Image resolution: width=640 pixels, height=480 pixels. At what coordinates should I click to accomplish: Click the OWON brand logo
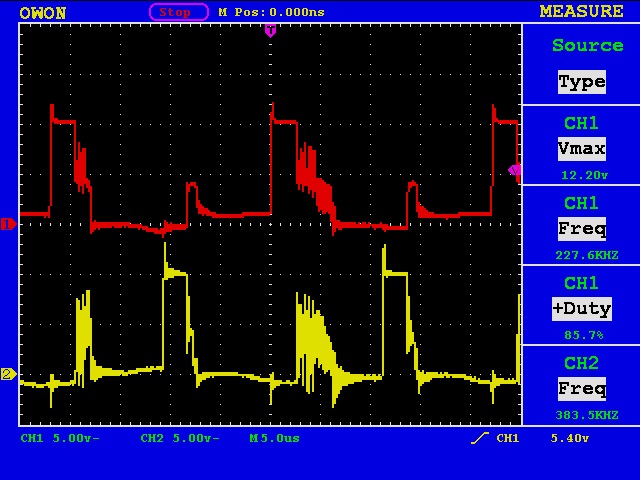tap(42, 13)
